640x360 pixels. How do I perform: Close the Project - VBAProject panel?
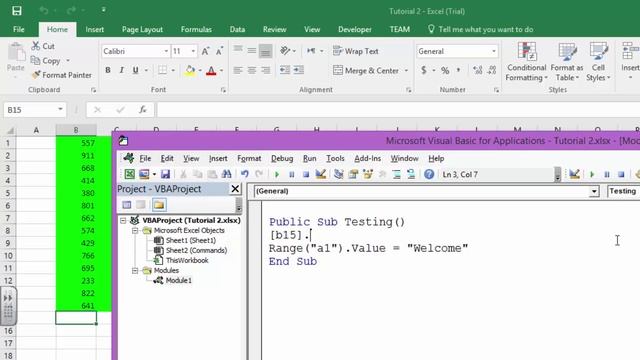[x=235, y=189]
